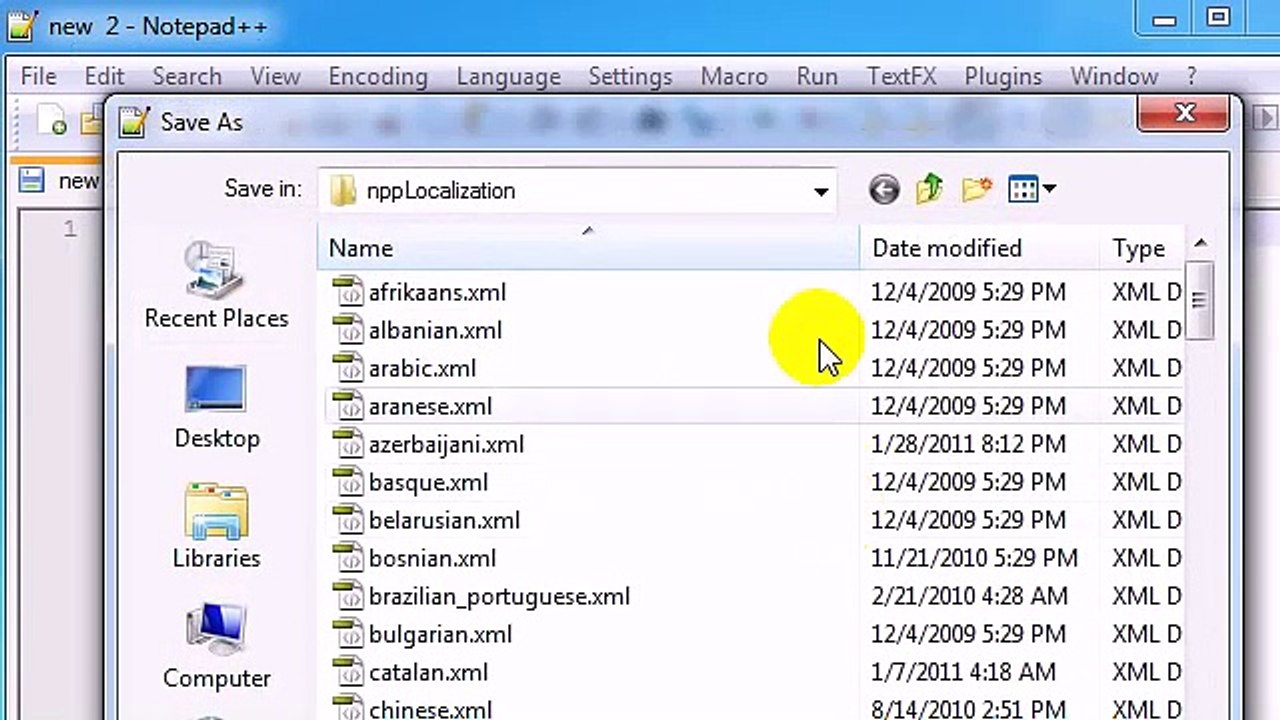Click the date 1/7/2011 4:18 AM

963,672
